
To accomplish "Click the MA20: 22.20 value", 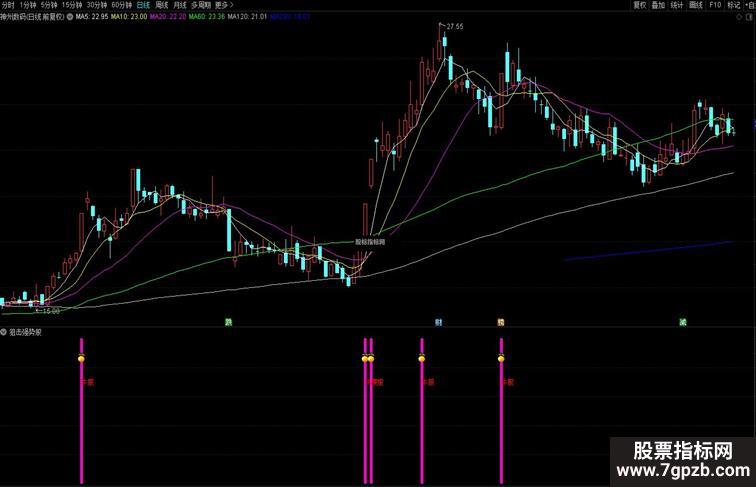I will (x=168, y=17).
